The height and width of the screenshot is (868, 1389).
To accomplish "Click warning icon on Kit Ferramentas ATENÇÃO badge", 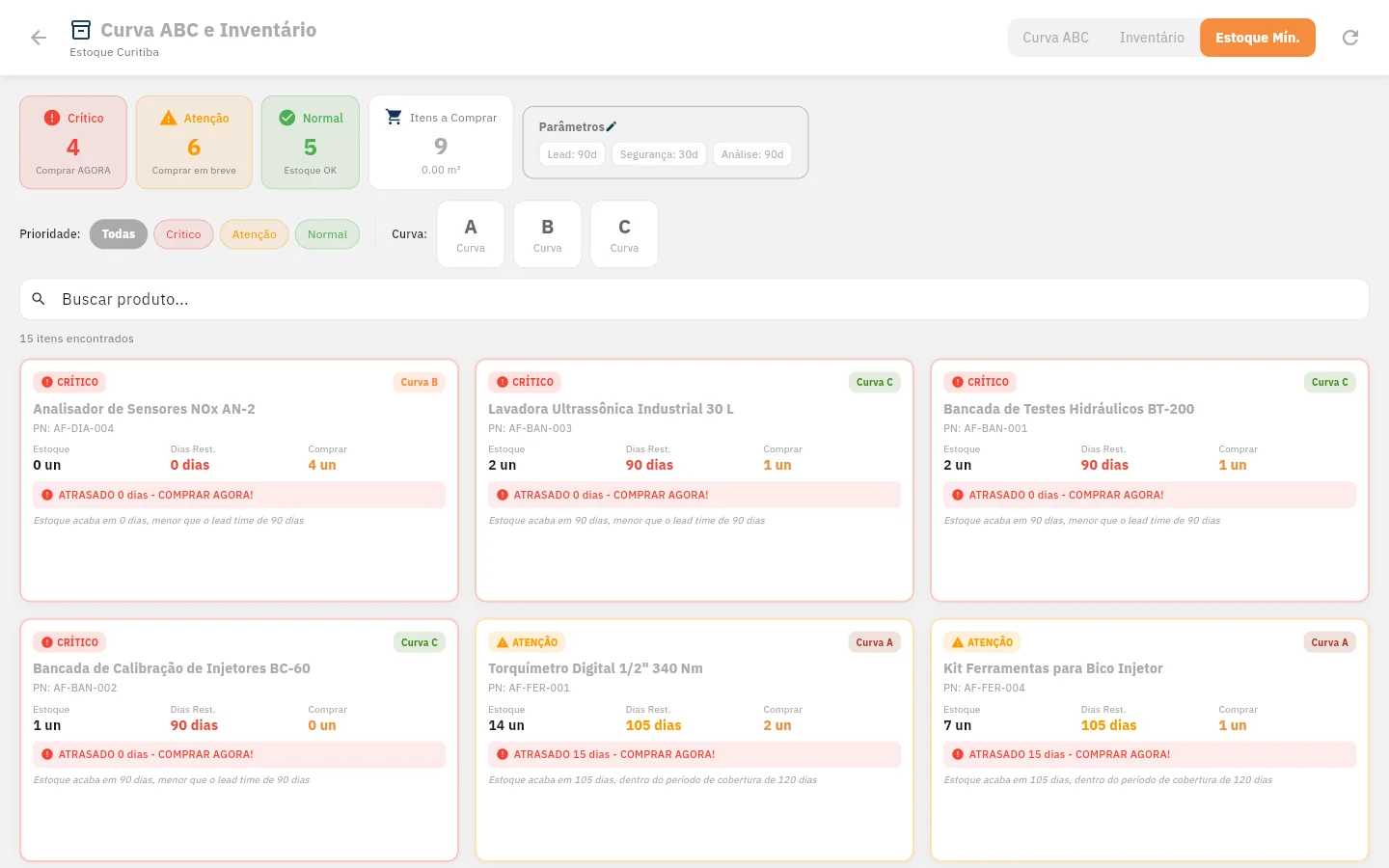I will (958, 642).
